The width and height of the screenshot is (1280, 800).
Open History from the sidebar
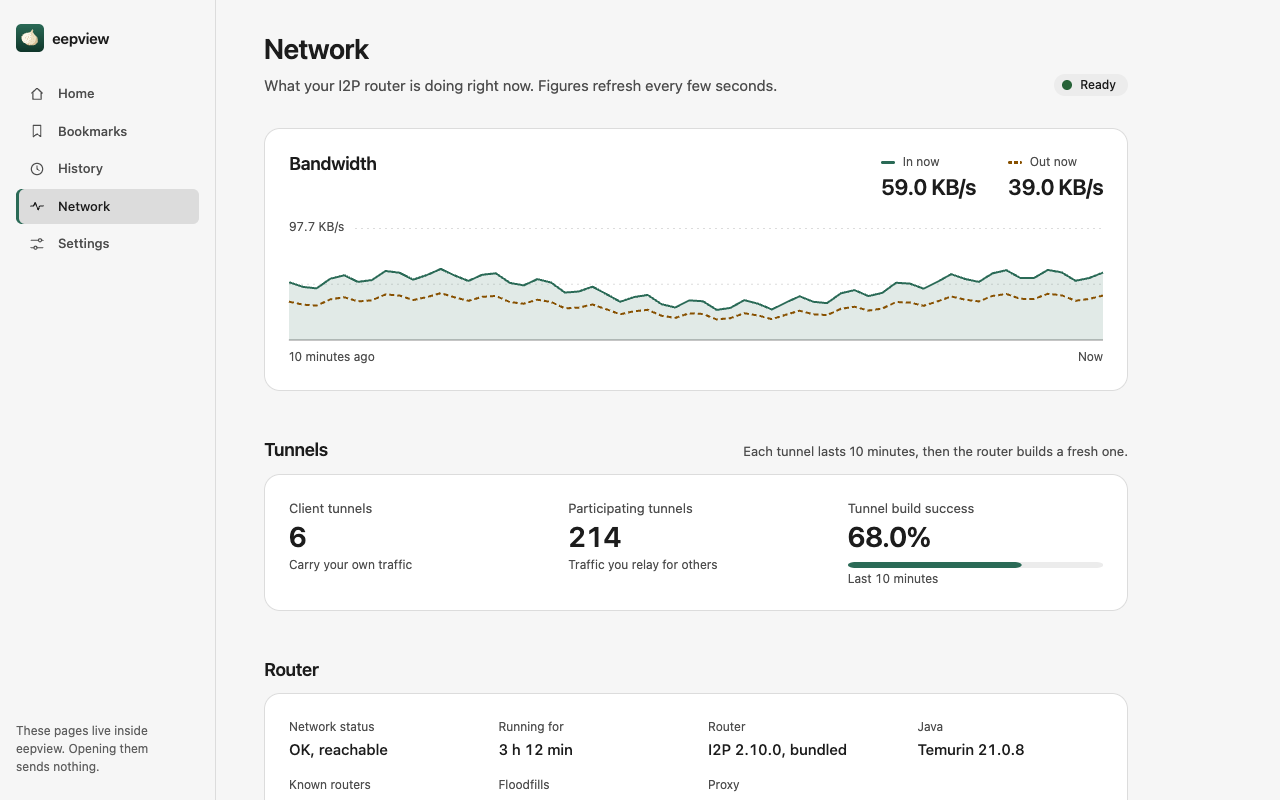point(108,169)
